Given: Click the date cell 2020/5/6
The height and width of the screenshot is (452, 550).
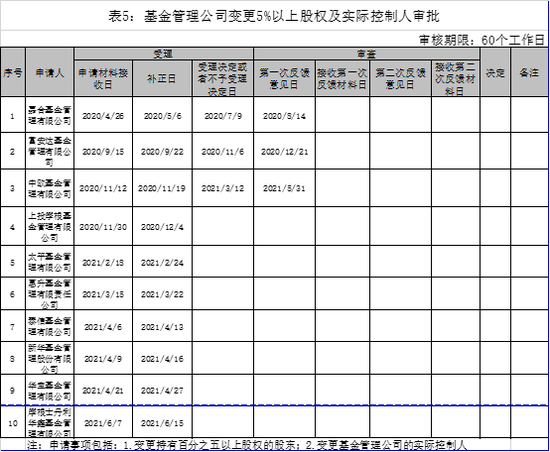Looking at the screenshot, I should pyautogui.click(x=162, y=116).
